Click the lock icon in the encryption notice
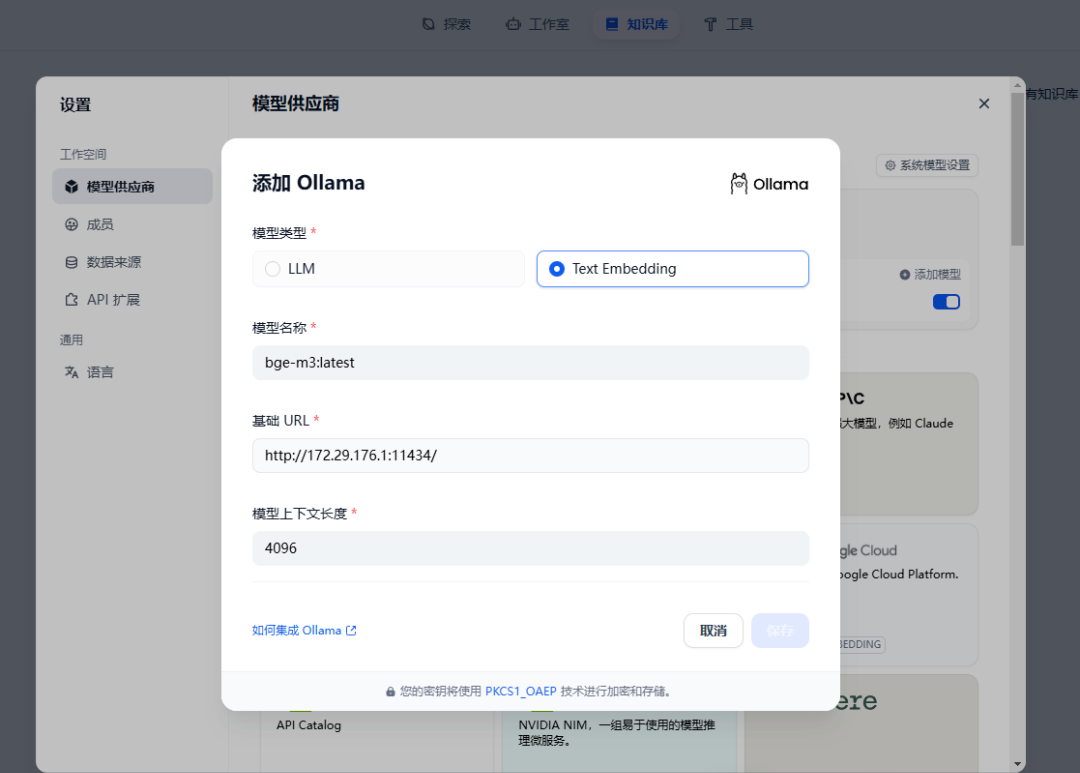1080x773 pixels. [391, 692]
